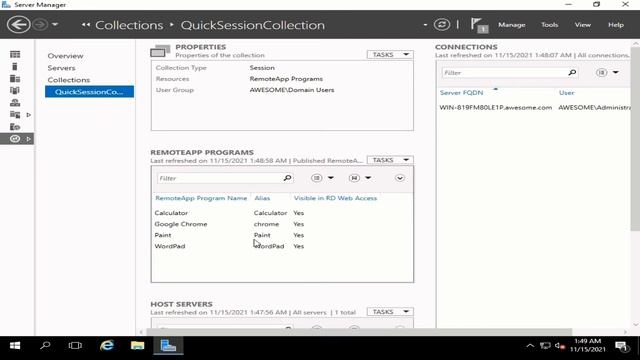The image size is (640, 360).
Task: Open File and Storage Services sidebar icon
Action: point(15,115)
